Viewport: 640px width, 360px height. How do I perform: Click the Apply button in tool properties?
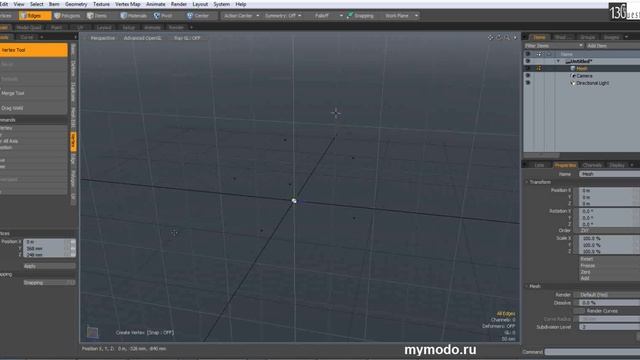point(49,266)
